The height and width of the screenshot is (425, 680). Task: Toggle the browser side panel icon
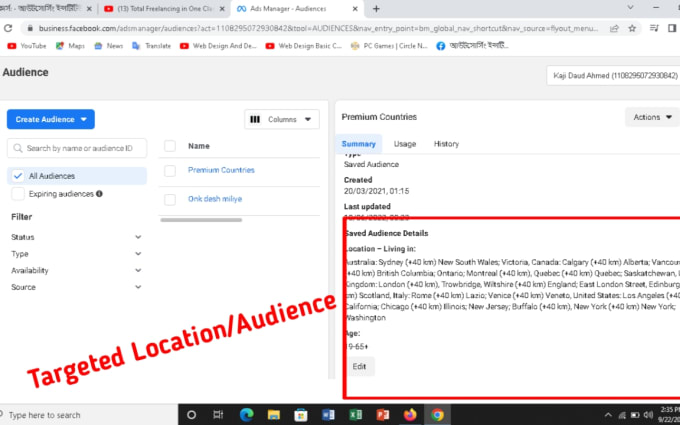(x=672, y=28)
